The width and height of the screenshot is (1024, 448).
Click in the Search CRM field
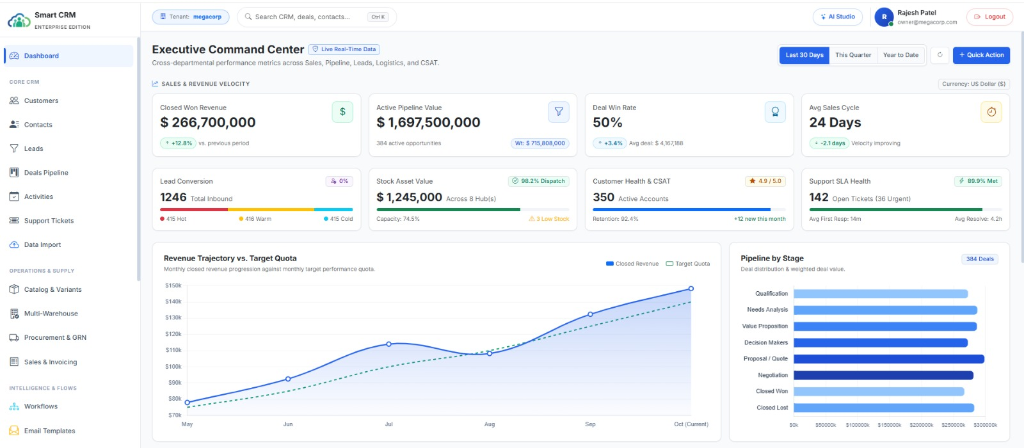pos(317,17)
